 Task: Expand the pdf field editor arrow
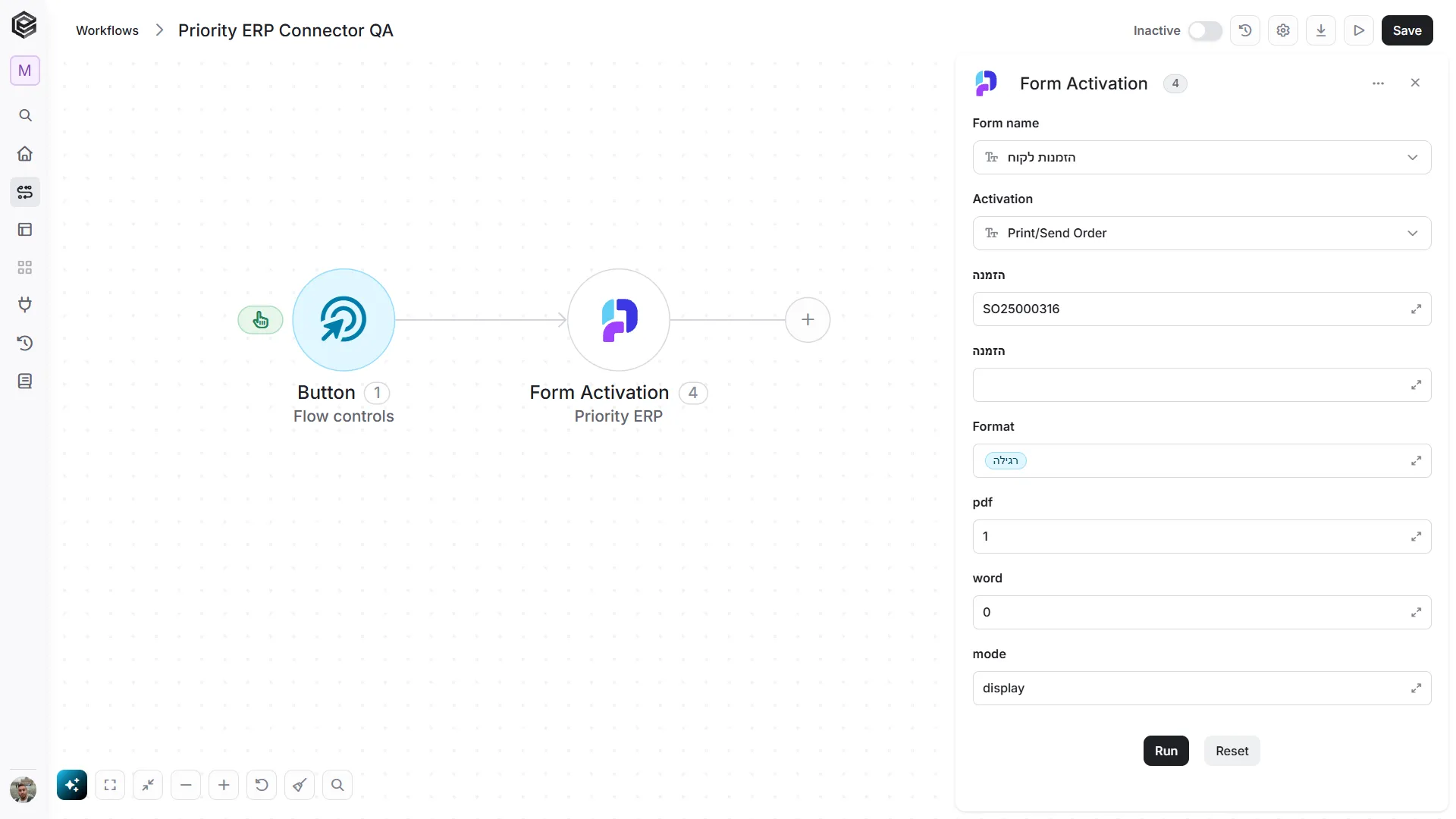(1416, 536)
